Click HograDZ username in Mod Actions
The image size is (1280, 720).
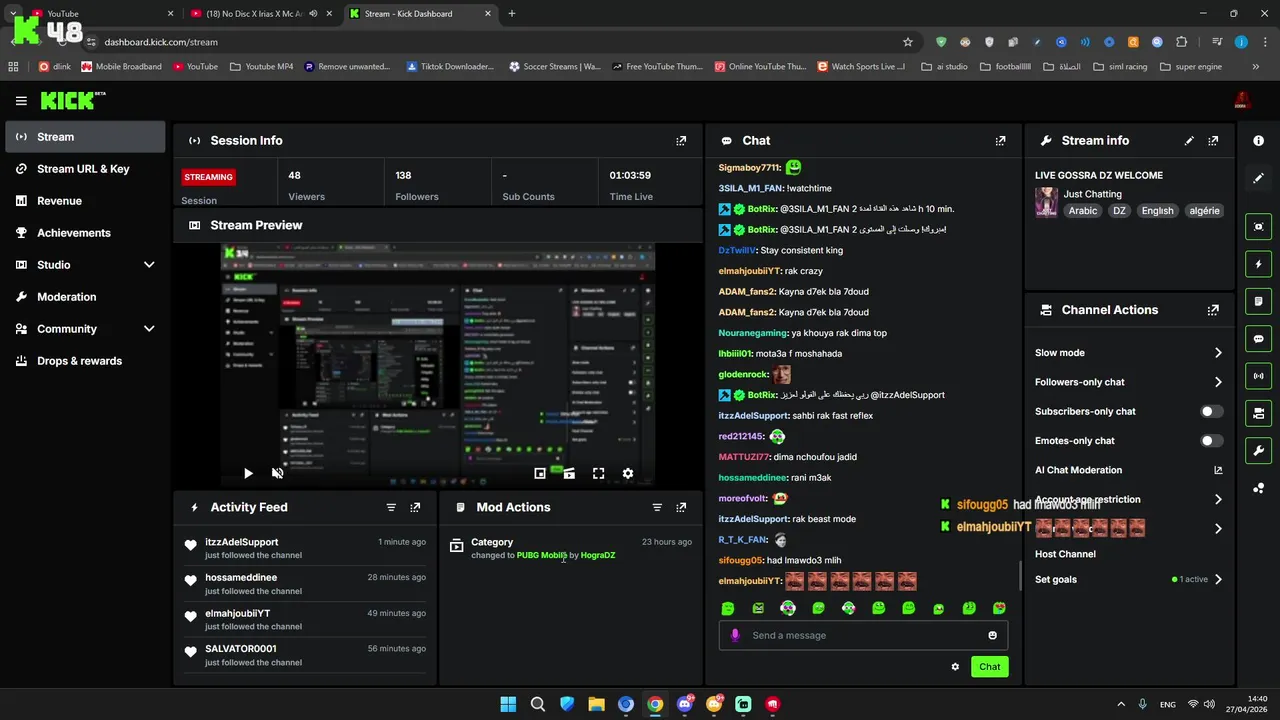pyautogui.click(x=598, y=556)
